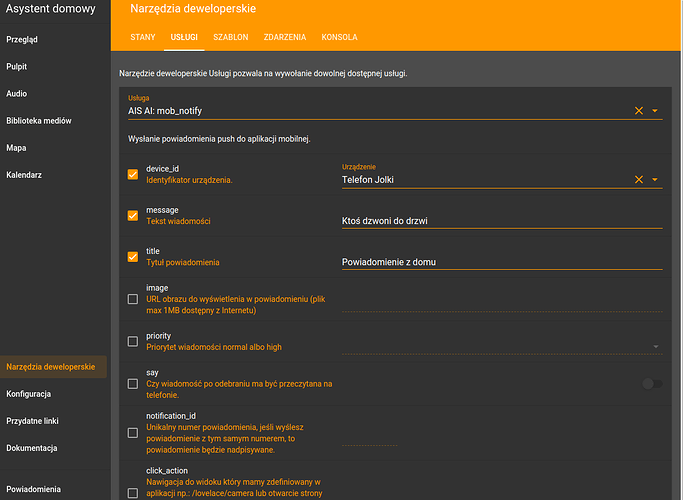Viewport: 683px width, 500px height.
Task: Open Powiadomienia in the sidebar
Action: 34,489
